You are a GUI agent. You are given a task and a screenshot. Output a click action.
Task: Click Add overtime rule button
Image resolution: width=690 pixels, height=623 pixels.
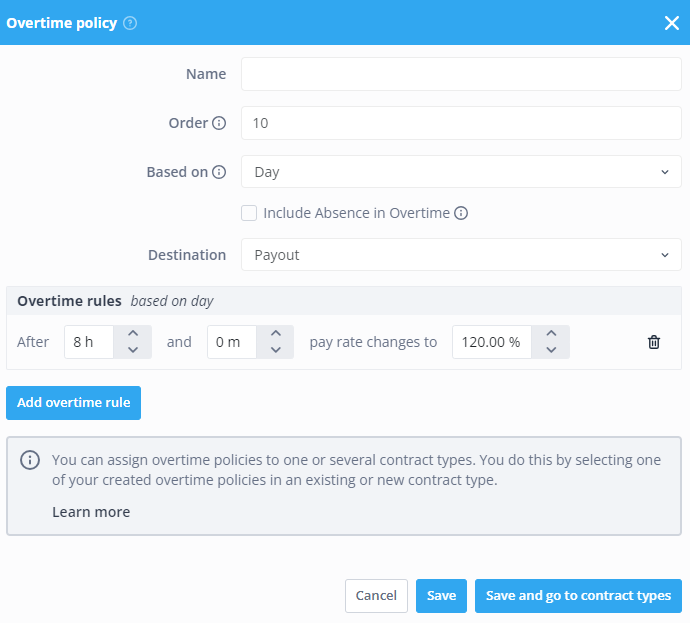(x=74, y=403)
